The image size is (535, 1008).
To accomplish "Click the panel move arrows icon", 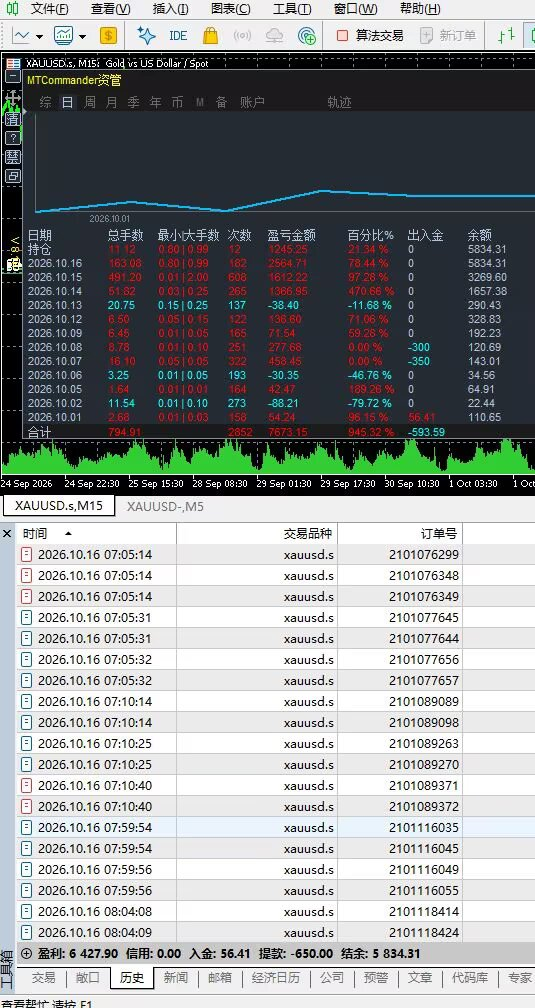I will point(13,98).
